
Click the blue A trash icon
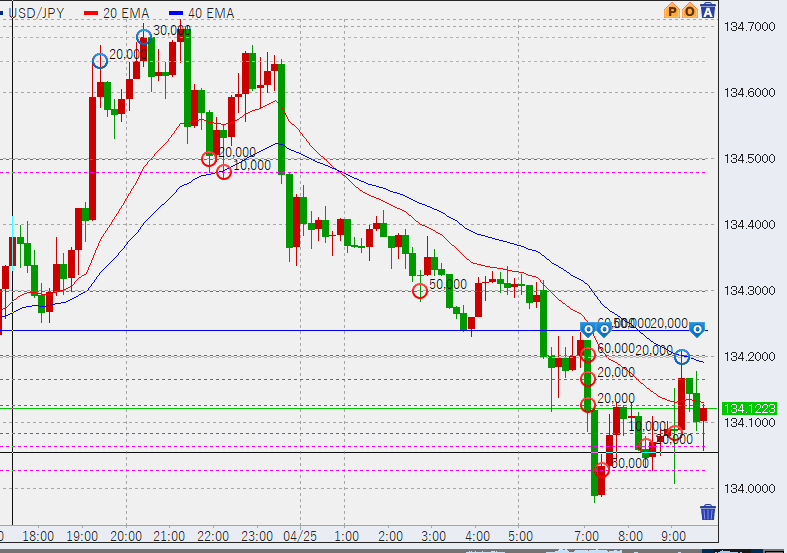coord(708,11)
